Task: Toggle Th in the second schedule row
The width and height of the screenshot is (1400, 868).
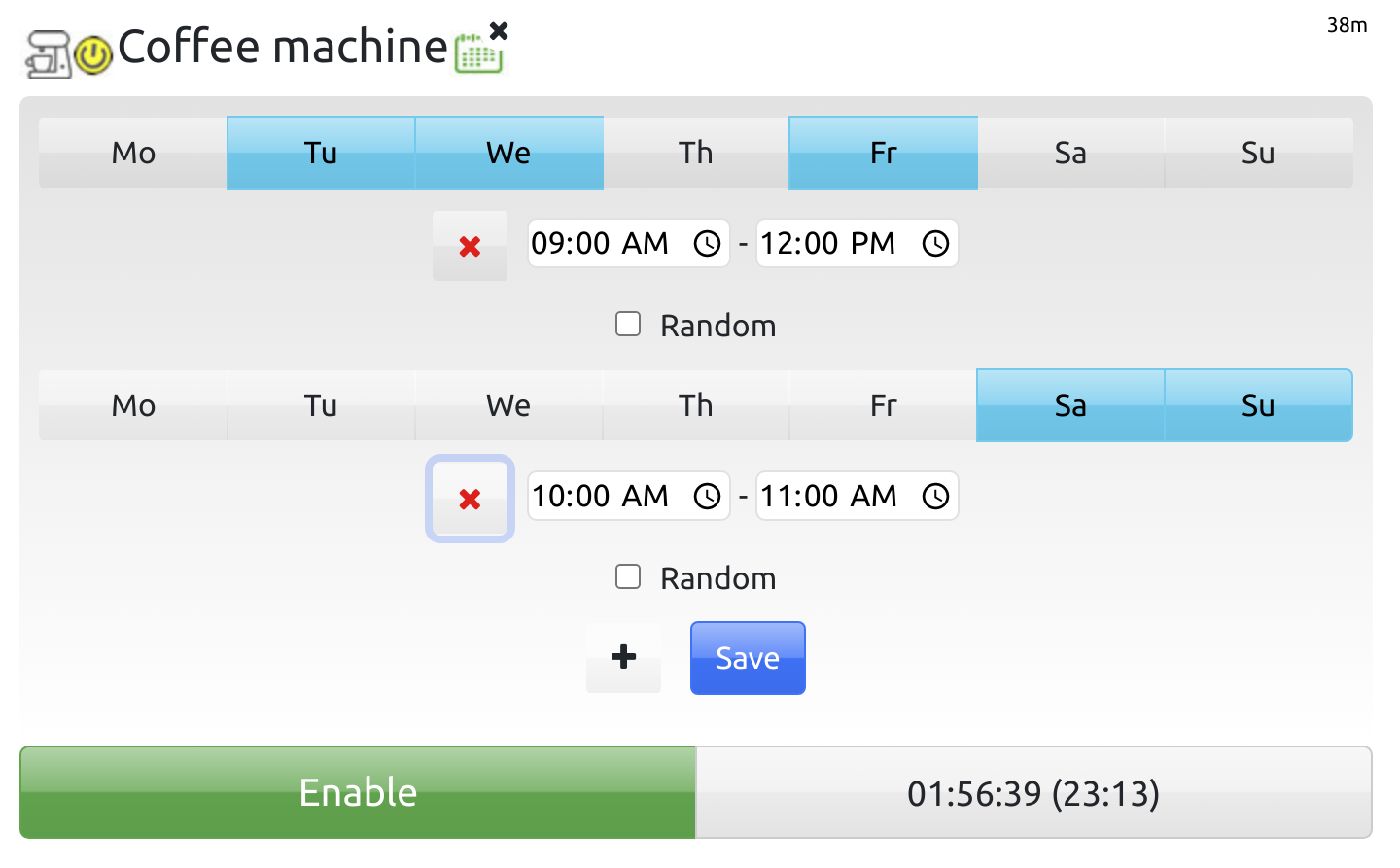Action: pyautogui.click(x=695, y=405)
